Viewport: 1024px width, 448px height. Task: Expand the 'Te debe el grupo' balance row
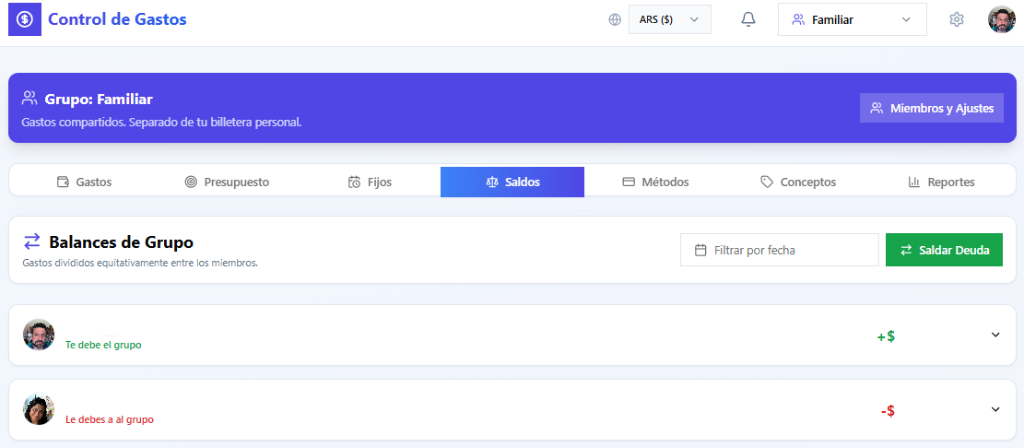995,335
